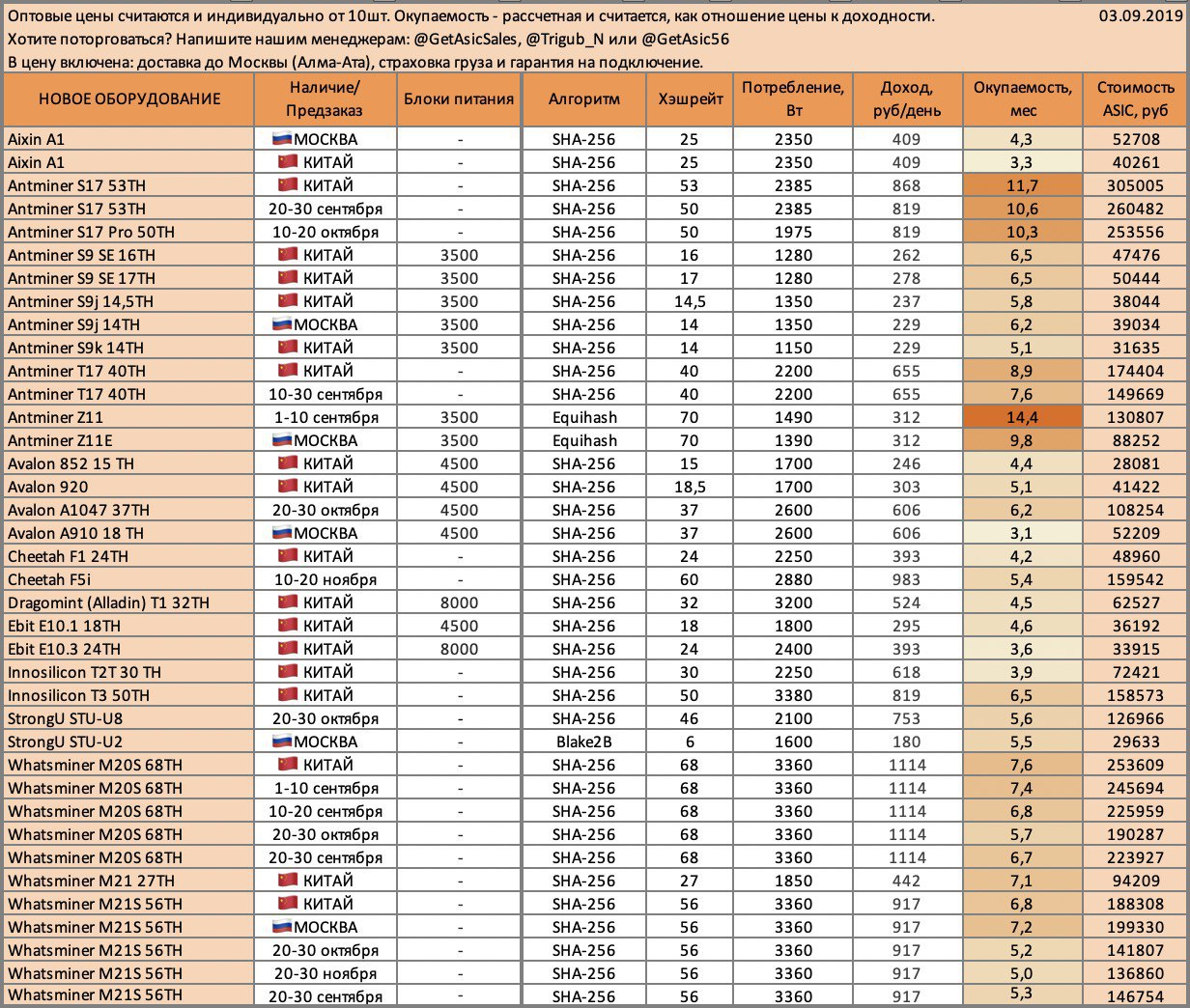Select the ASIC price cell 305005
Image resolution: width=1190 pixels, height=1008 pixels.
pyautogui.click(x=1135, y=185)
